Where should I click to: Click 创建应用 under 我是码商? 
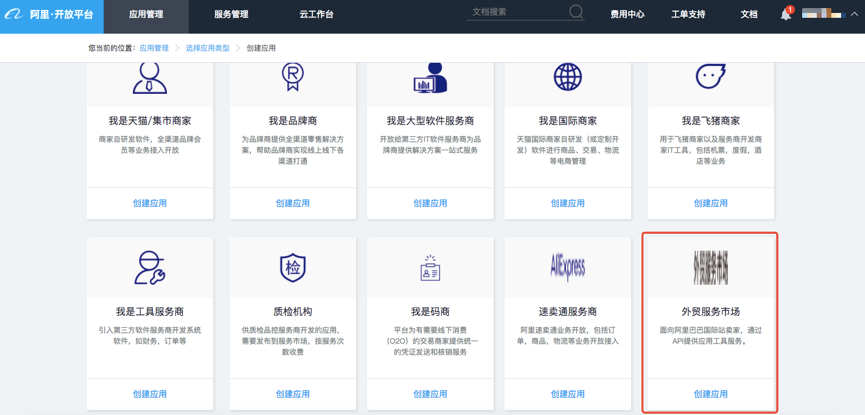tap(430, 394)
